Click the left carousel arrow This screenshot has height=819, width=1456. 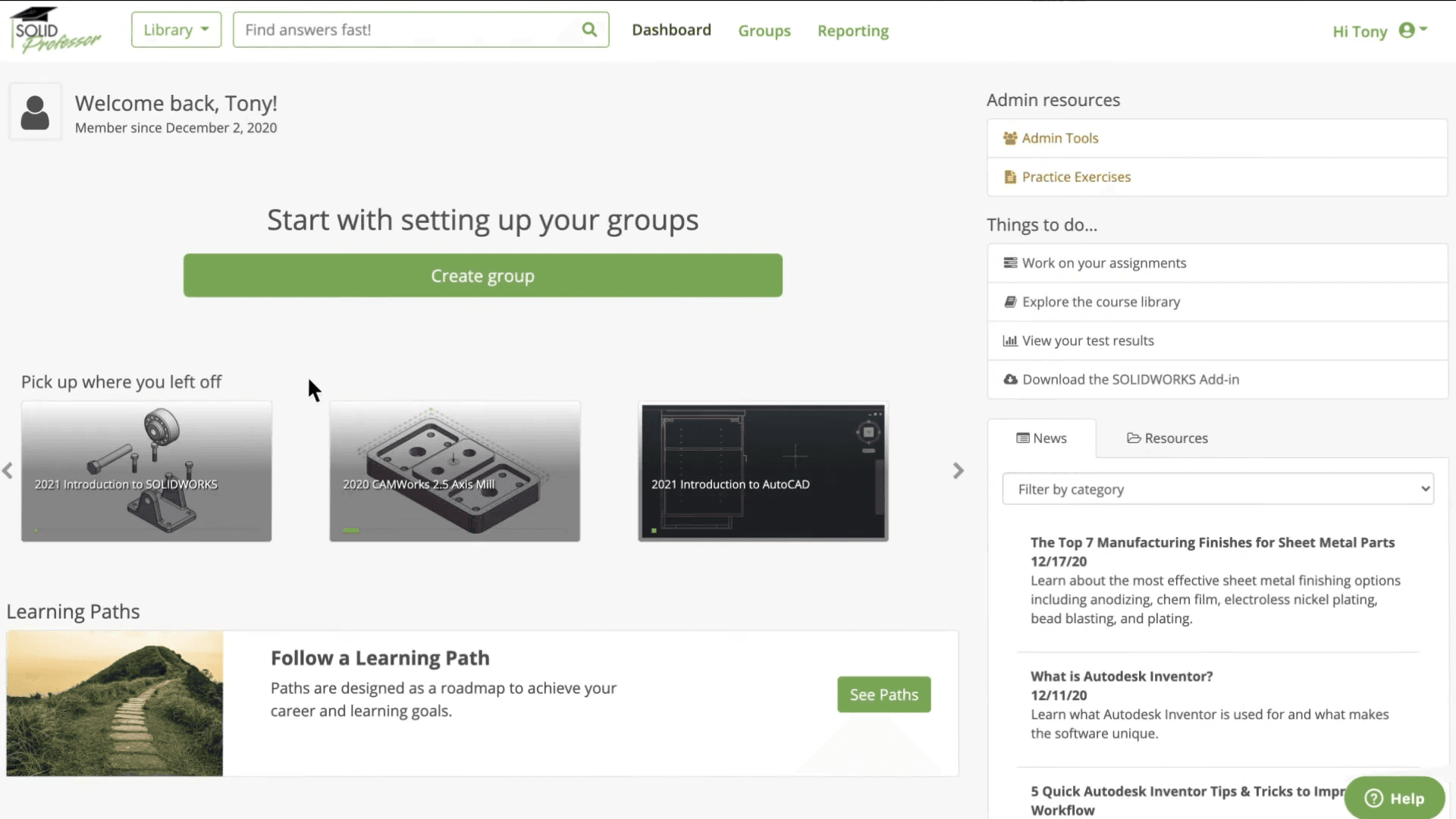click(8, 471)
